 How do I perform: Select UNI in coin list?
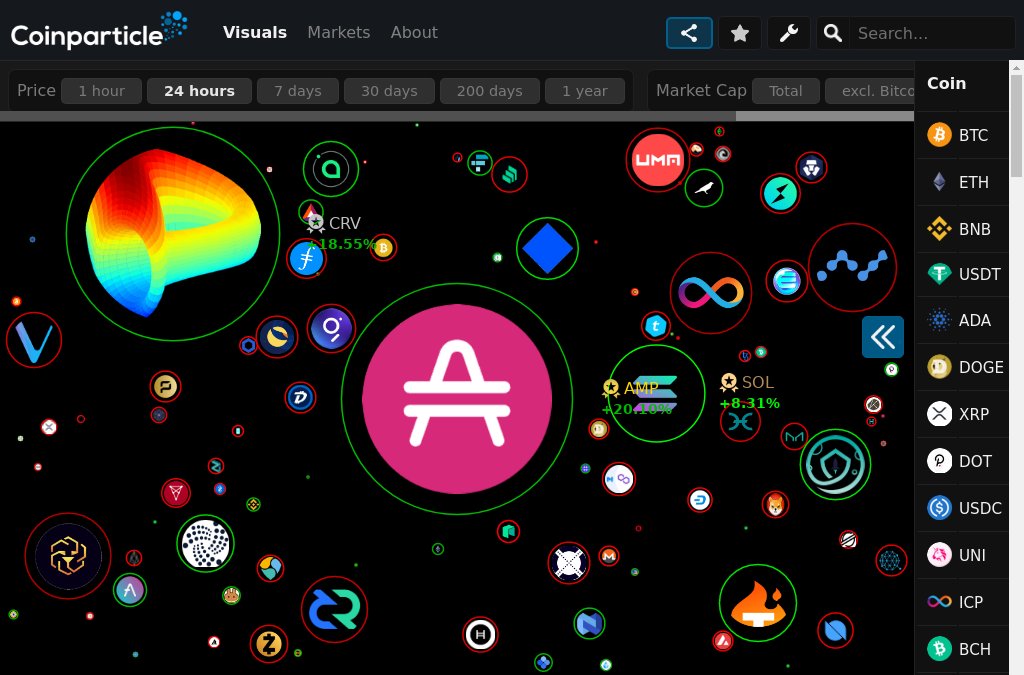coord(962,555)
